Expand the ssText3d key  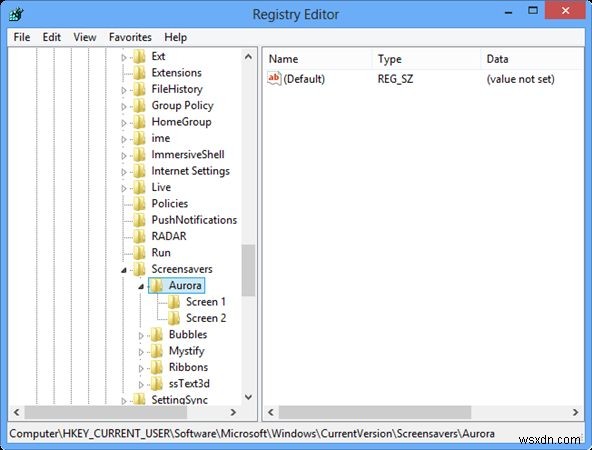pos(141,385)
